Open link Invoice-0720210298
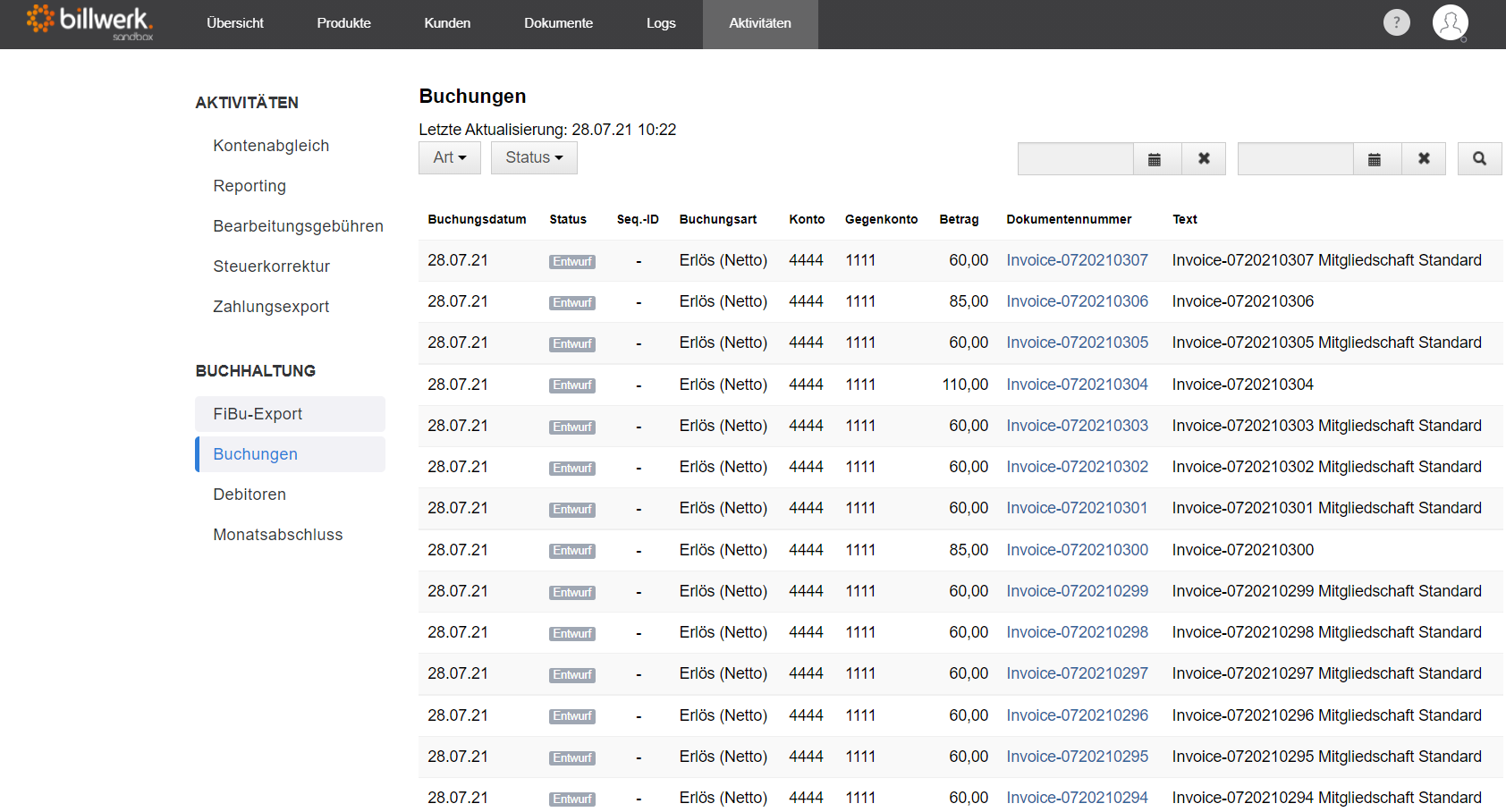Viewport: 1506px width, 812px height. tap(1077, 632)
